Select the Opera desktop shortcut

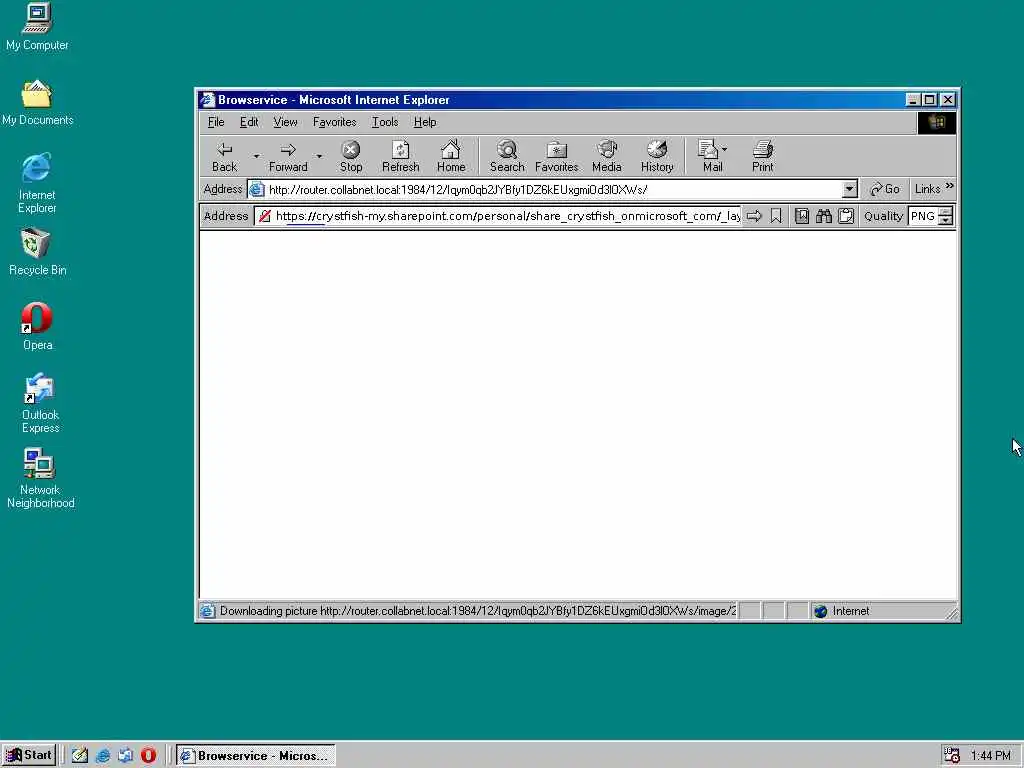click(x=37, y=327)
